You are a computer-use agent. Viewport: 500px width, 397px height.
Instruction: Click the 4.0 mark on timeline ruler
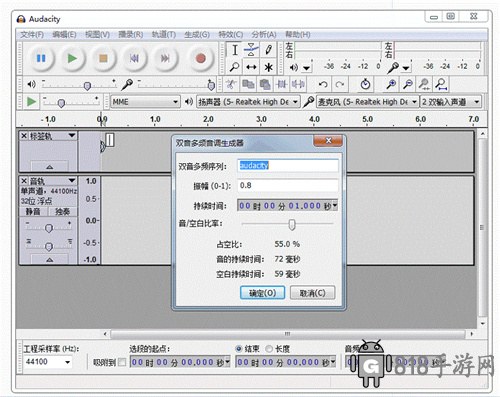click(x=314, y=119)
